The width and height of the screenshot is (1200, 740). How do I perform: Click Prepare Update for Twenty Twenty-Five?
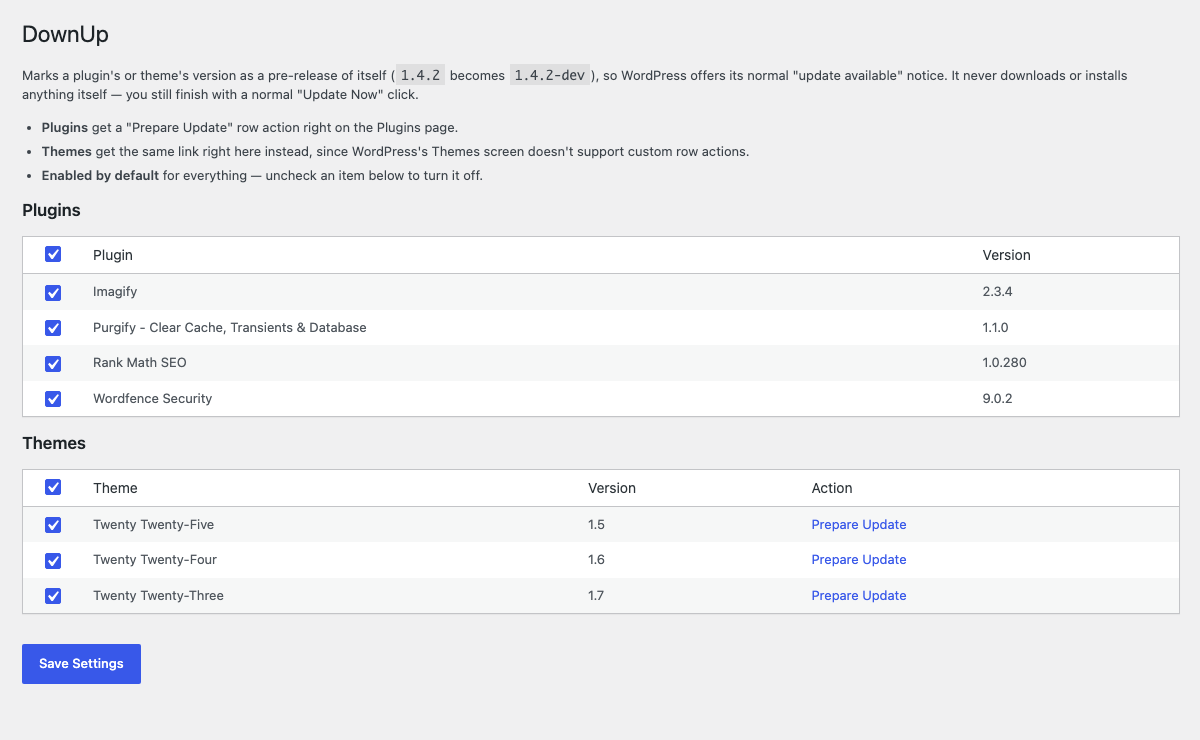(859, 524)
